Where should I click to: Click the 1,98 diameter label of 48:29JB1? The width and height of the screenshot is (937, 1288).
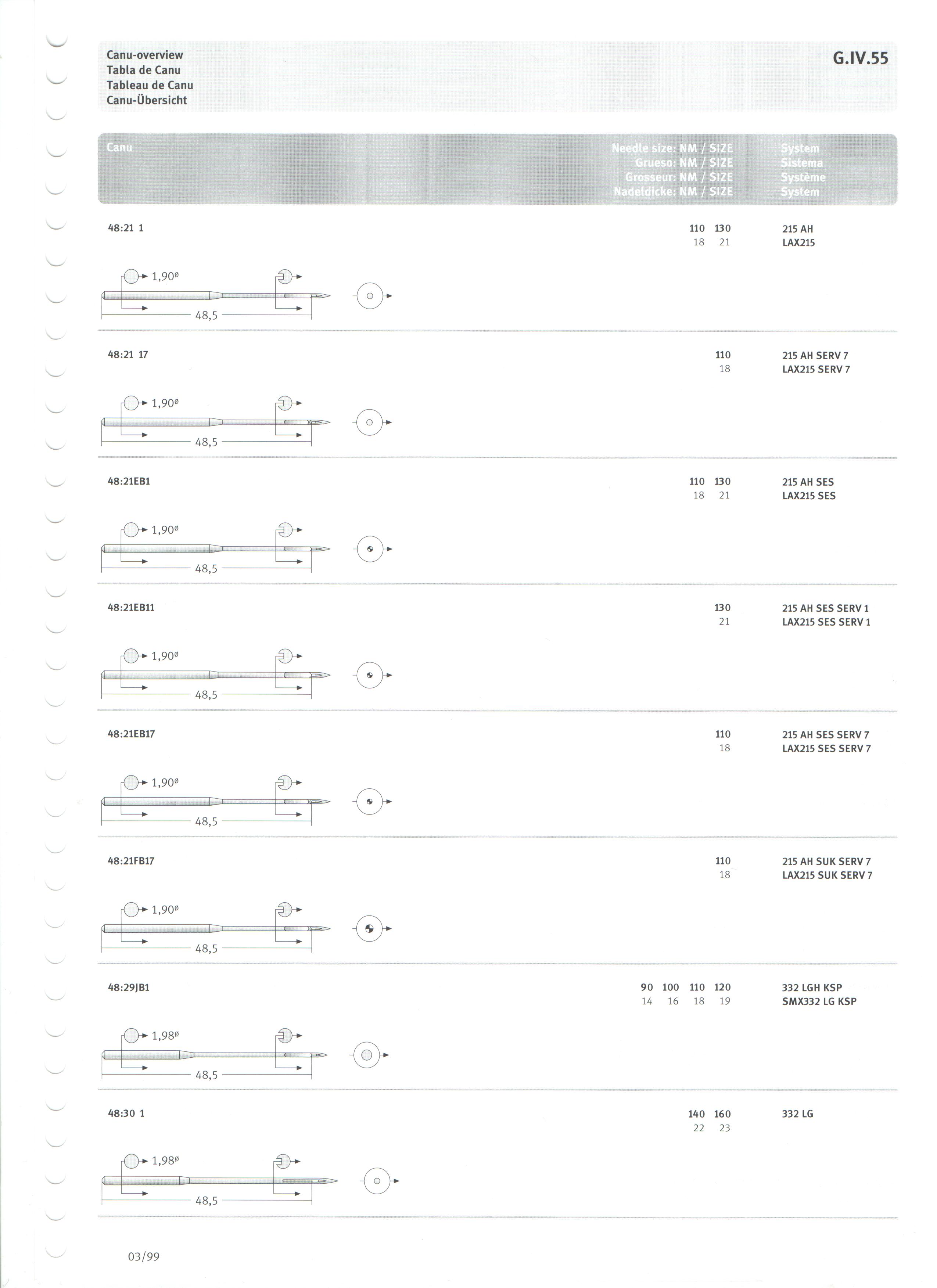coord(165,1035)
